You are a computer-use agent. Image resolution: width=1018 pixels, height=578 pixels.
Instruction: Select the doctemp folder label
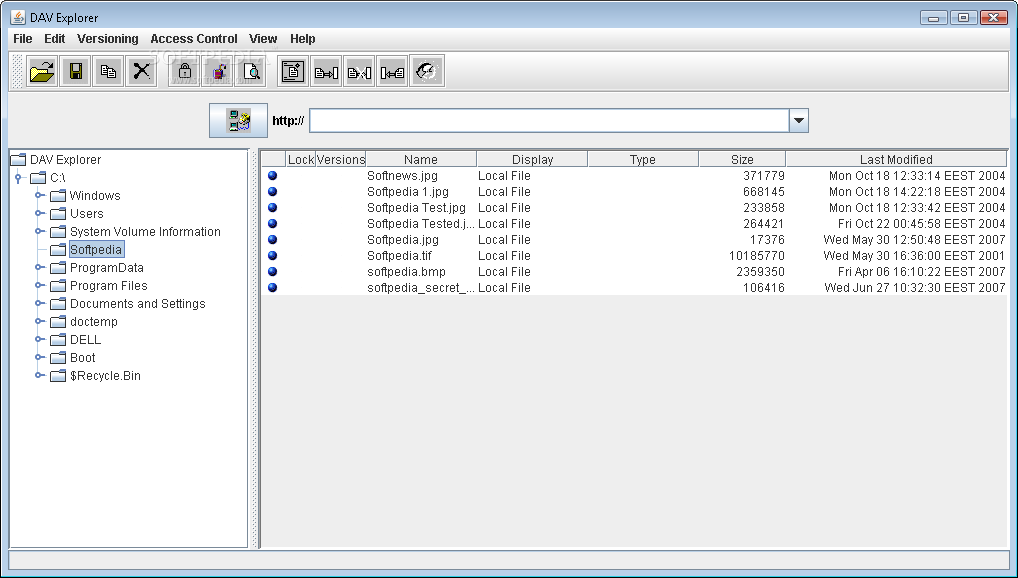click(x=93, y=321)
